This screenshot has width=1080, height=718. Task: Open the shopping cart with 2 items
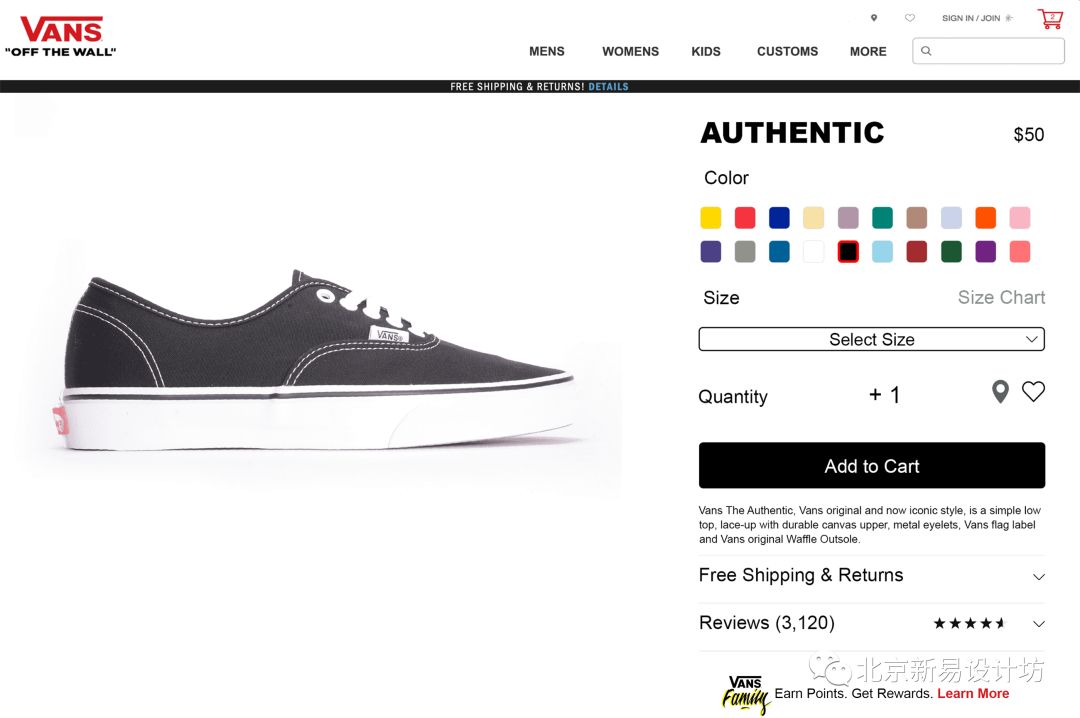[x=1048, y=18]
